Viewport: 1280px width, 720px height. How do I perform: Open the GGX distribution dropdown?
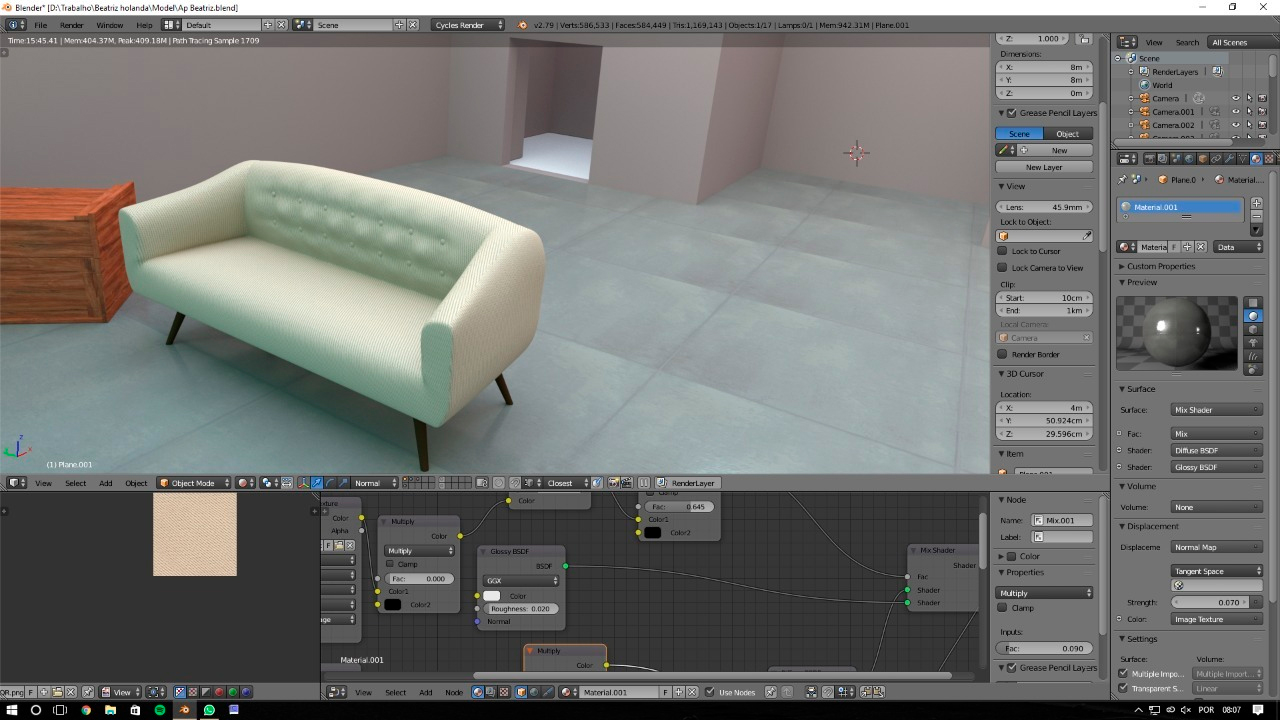coord(520,580)
